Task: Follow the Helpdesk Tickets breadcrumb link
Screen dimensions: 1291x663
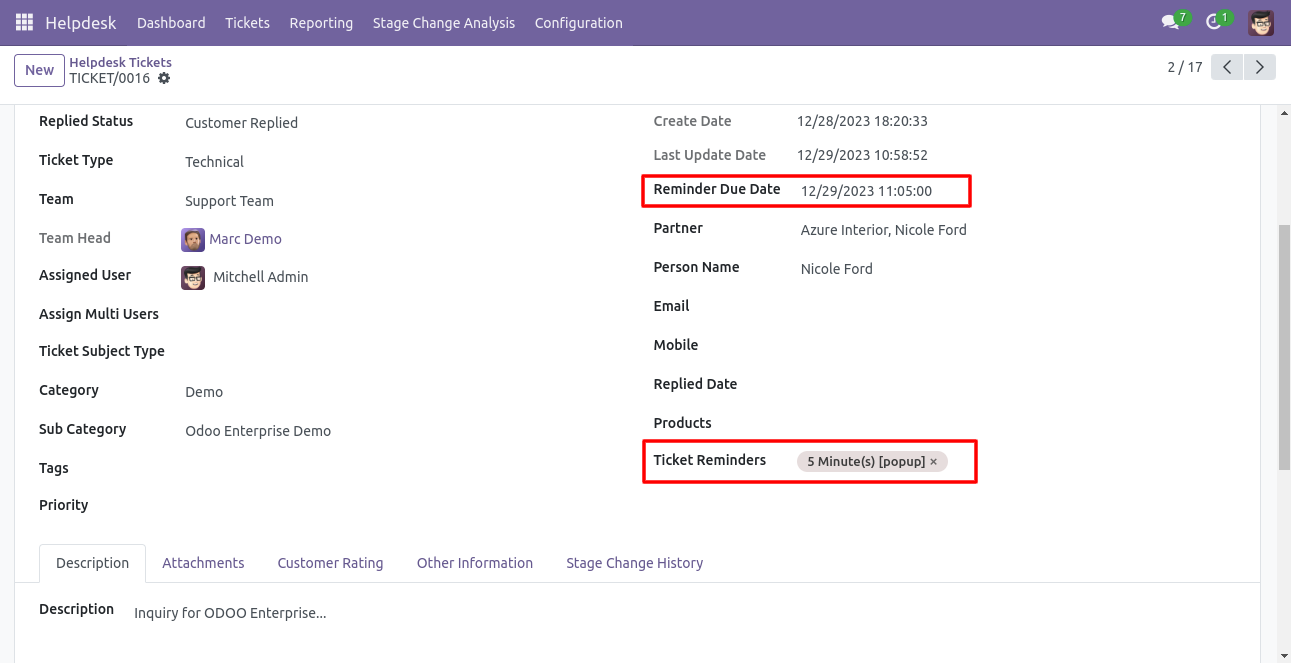Action: click(120, 62)
